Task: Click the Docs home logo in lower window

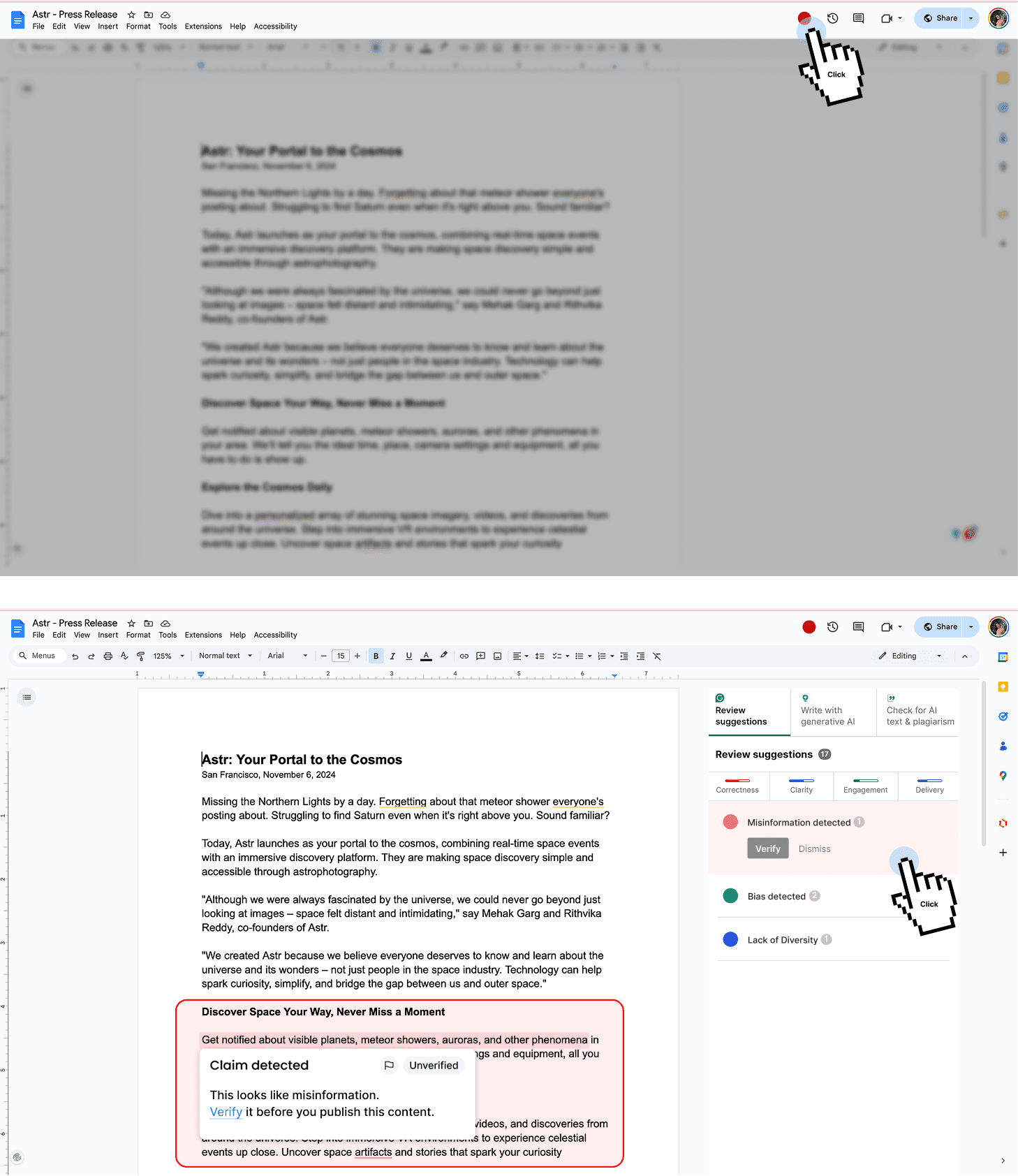Action: [17, 629]
